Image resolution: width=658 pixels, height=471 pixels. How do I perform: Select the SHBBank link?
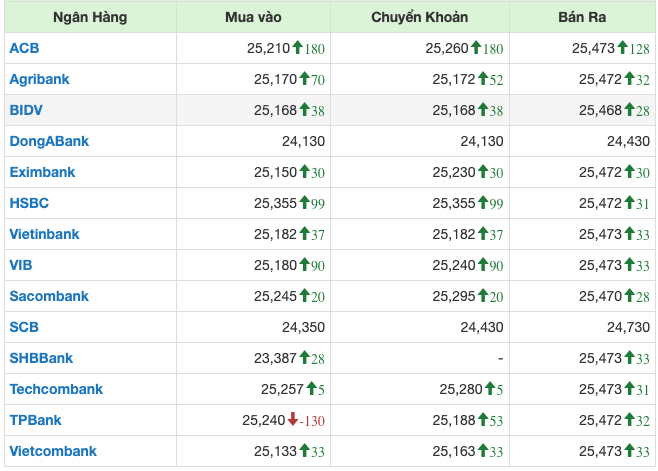point(41,358)
